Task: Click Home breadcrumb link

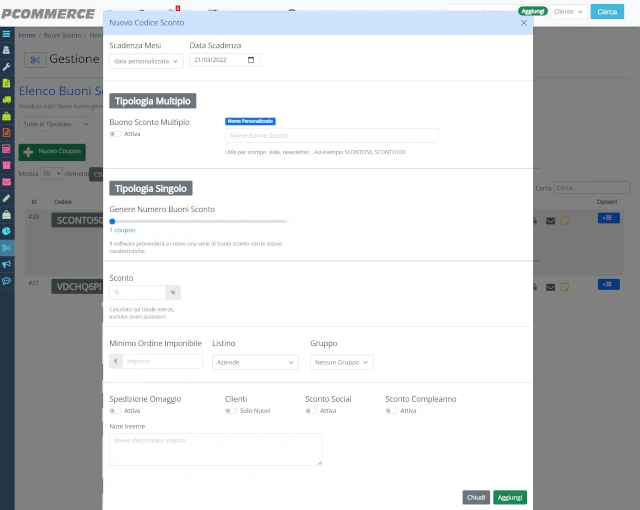Action: [27, 35]
